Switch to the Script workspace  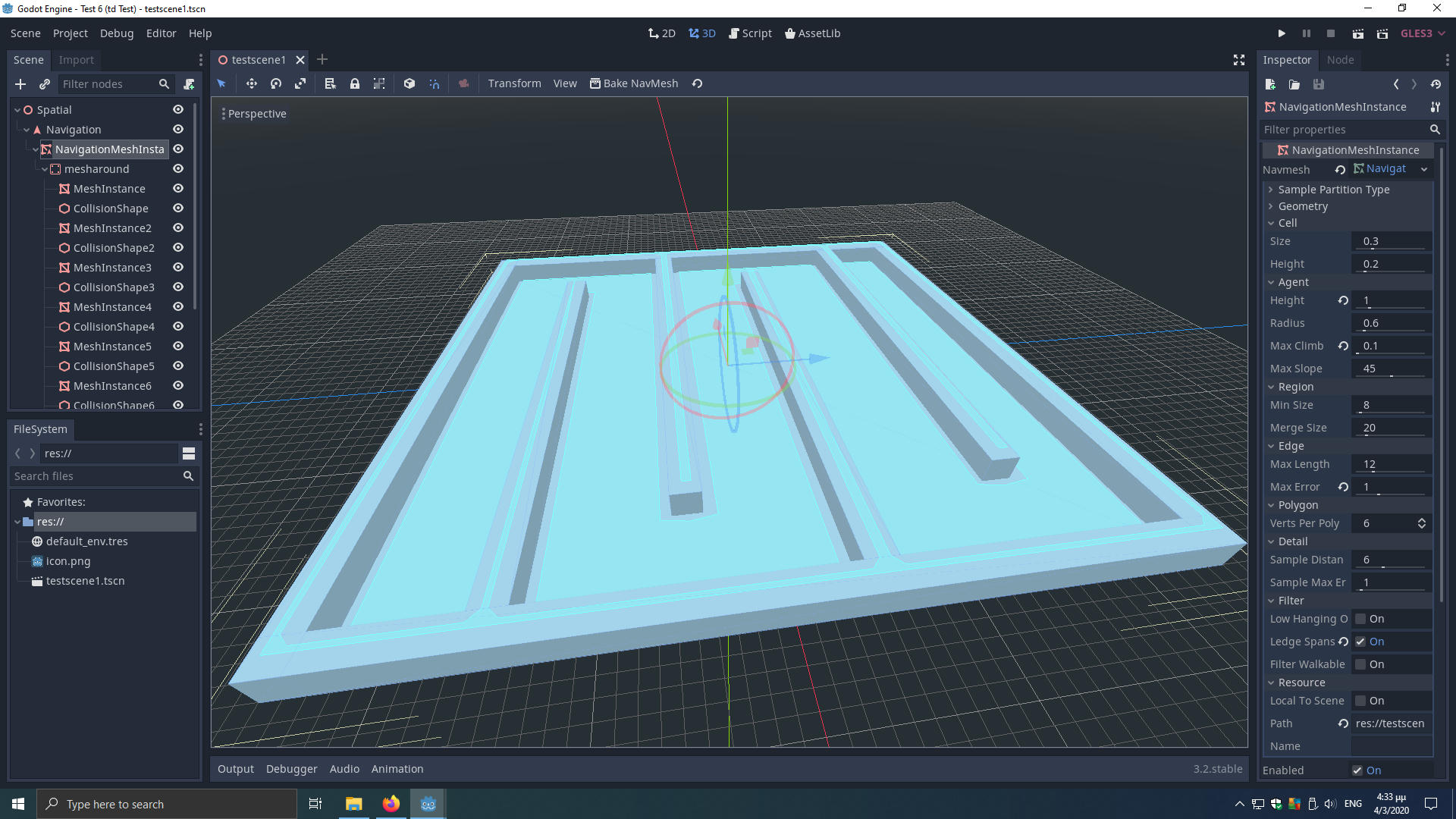click(750, 33)
